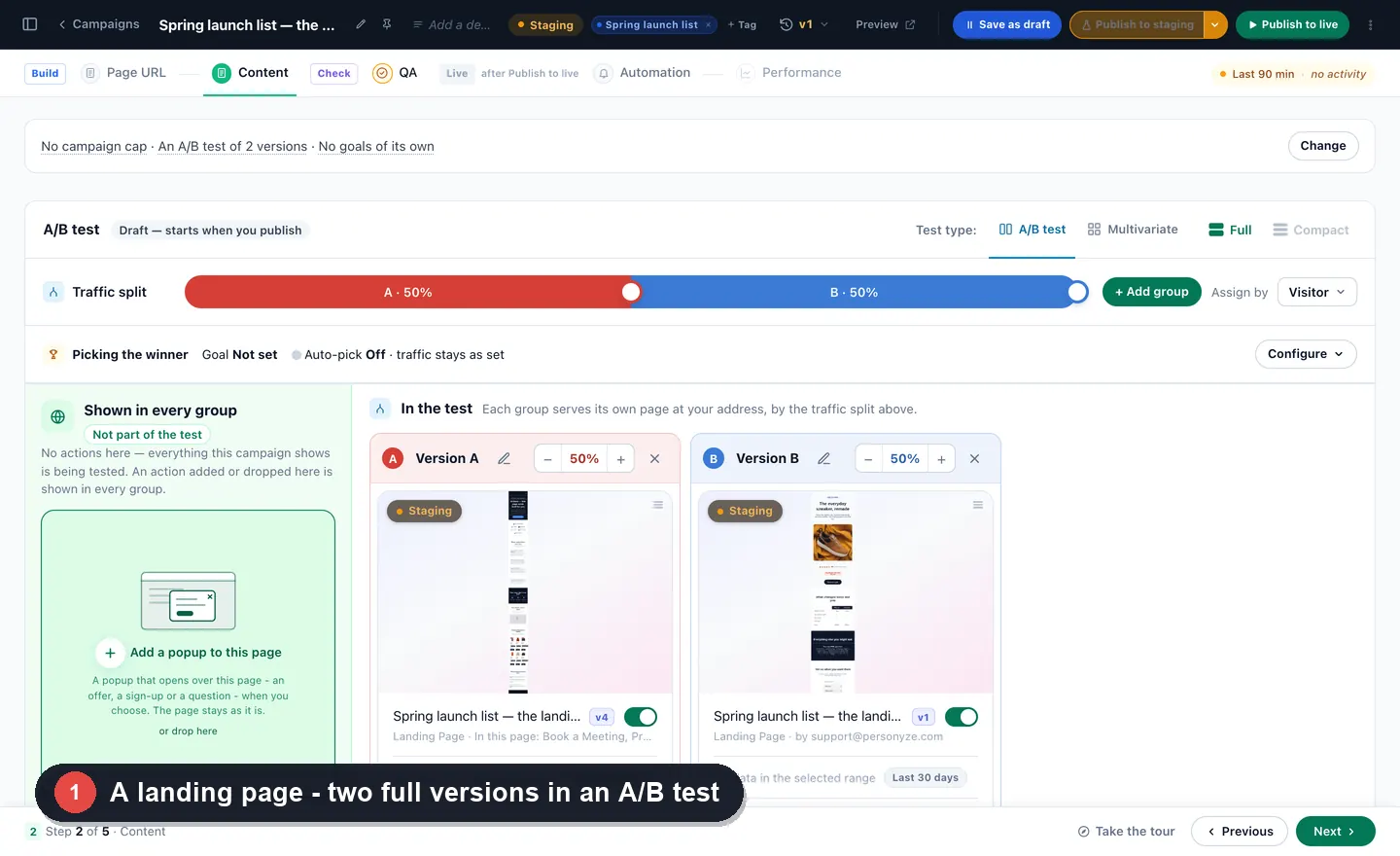Add a new Tag
The image size is (1400, 856).
pyautogui.click(x=742, y=24)
